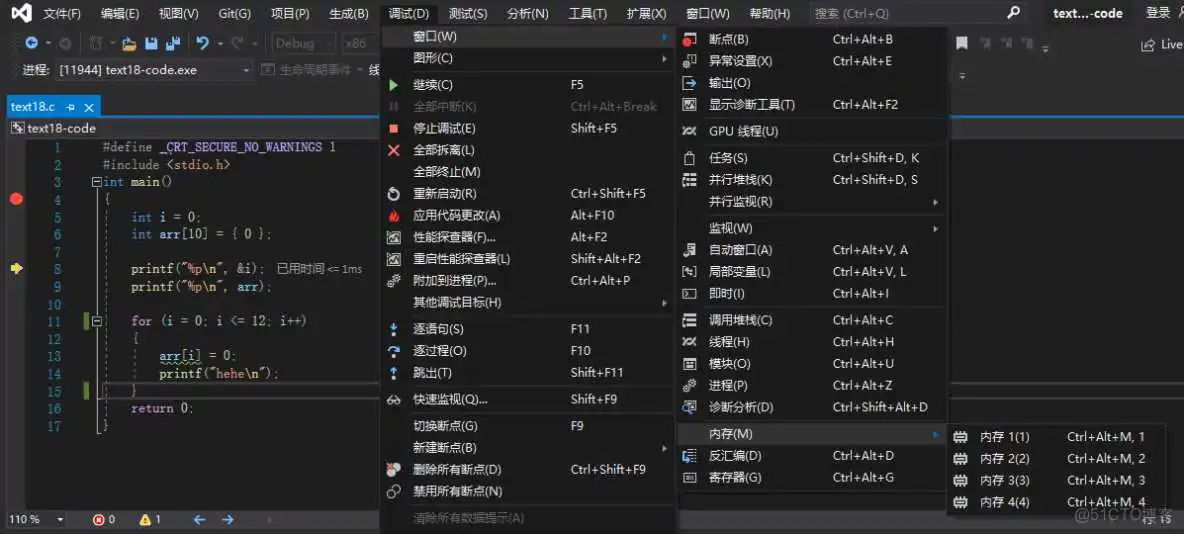1184x534 pixels.
Task: Click the Open File folder icon
Action: [x=128, y=44]
